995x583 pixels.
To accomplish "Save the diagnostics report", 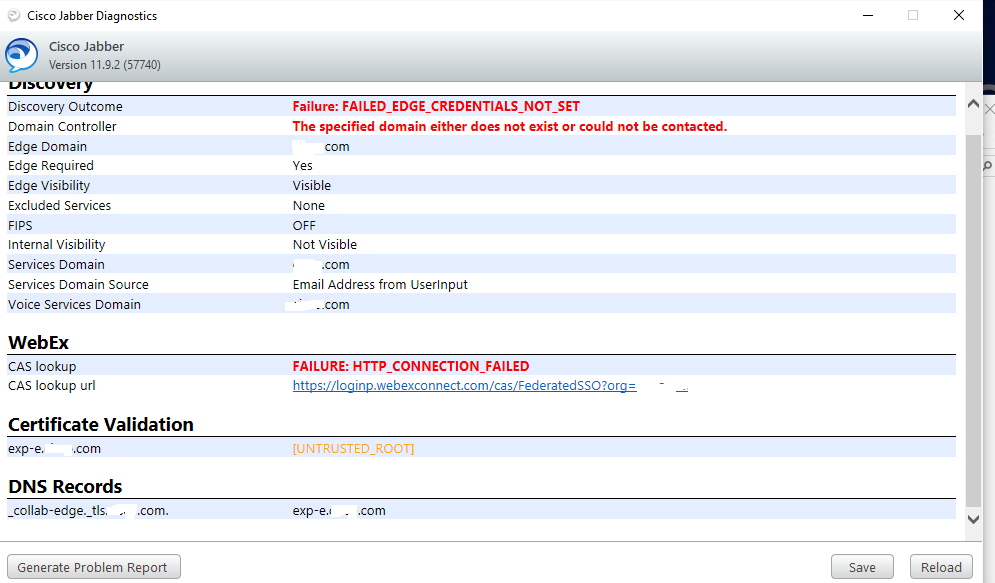I will coord(862,567).
